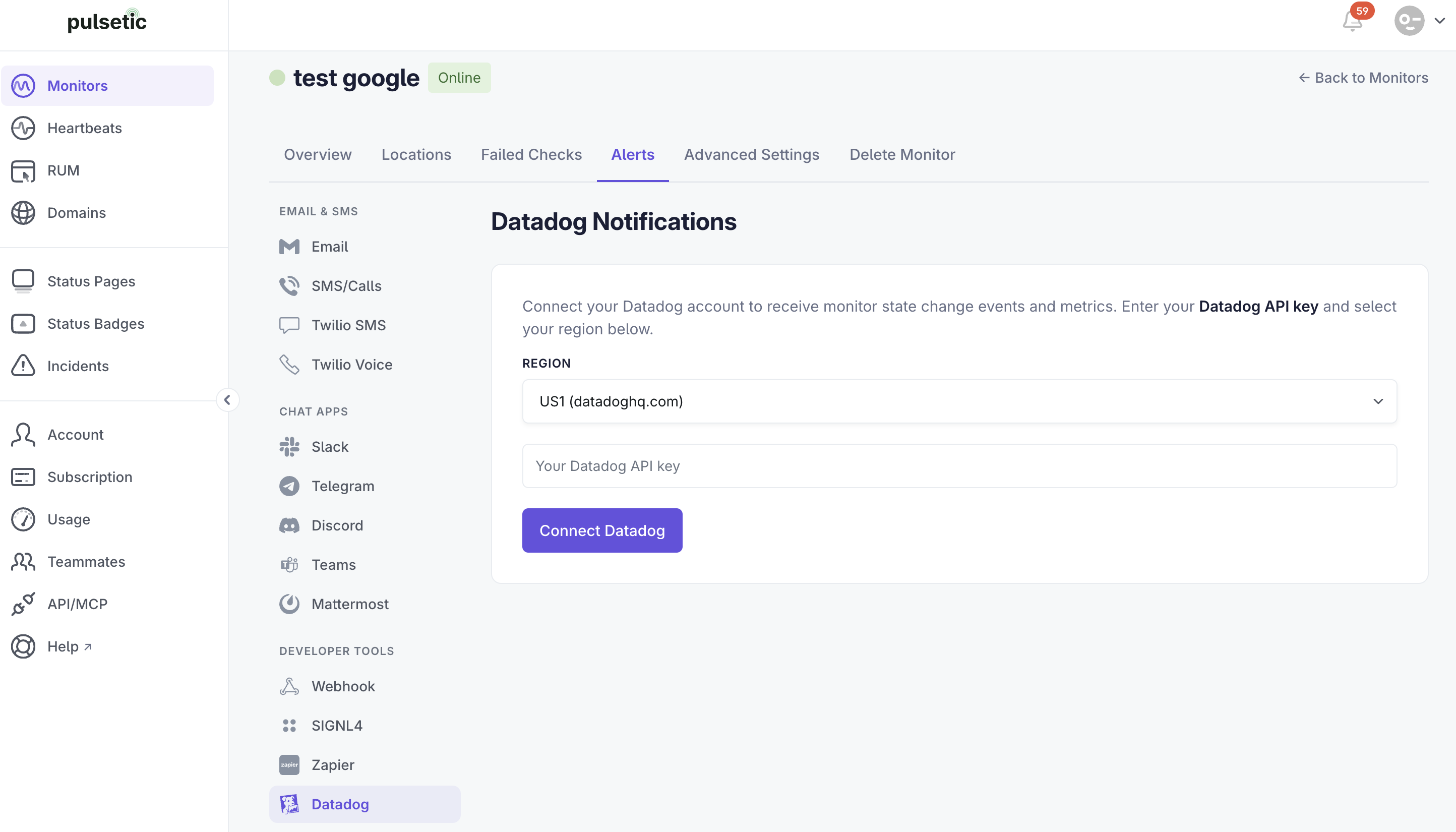
Task: Switch to the Overview tab
Action: coord(318,154)
